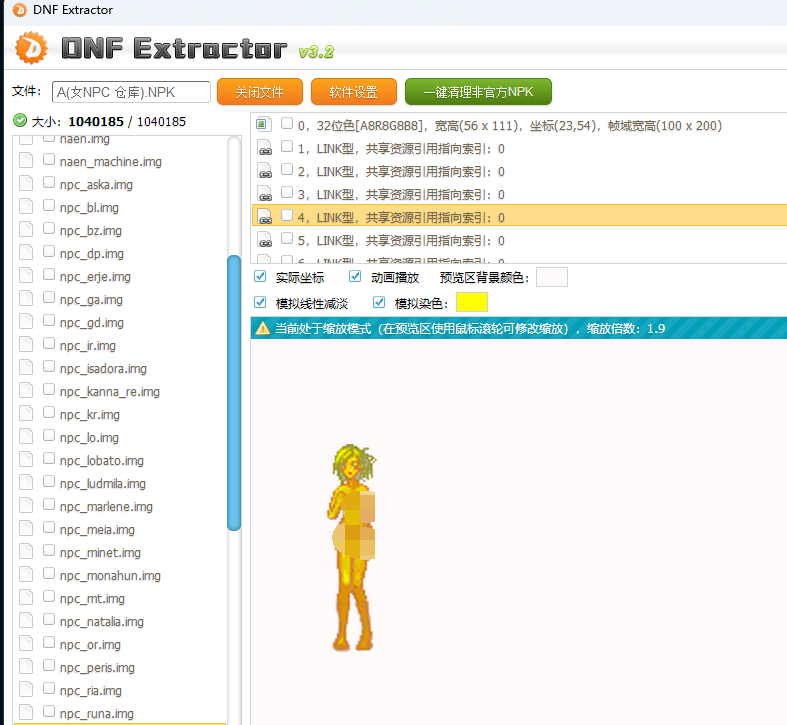Toggle the 动画播放 checkbox
Viewport: 787px width, 725px height.
(x=355, y=276)
